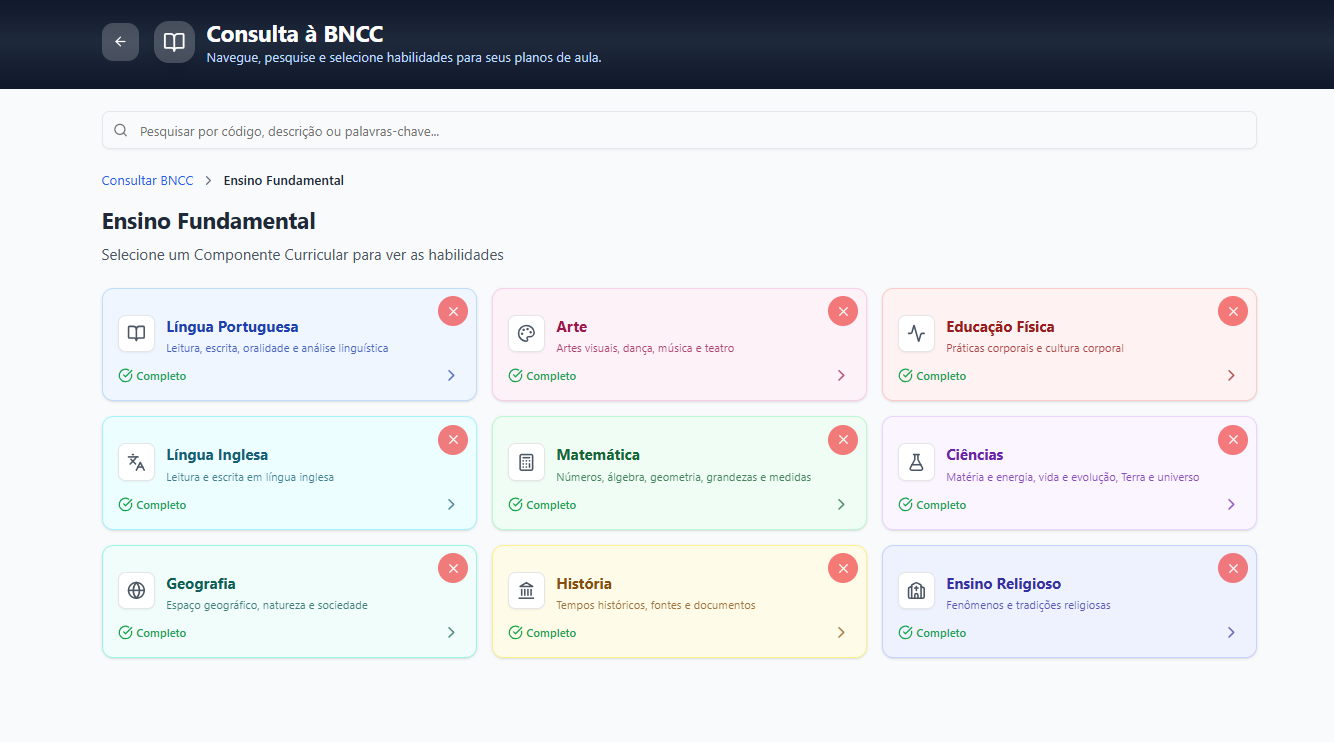Click the red X on Ensino Religioso card
This screenshot has height=742, width=1334.
point(1233,568)
